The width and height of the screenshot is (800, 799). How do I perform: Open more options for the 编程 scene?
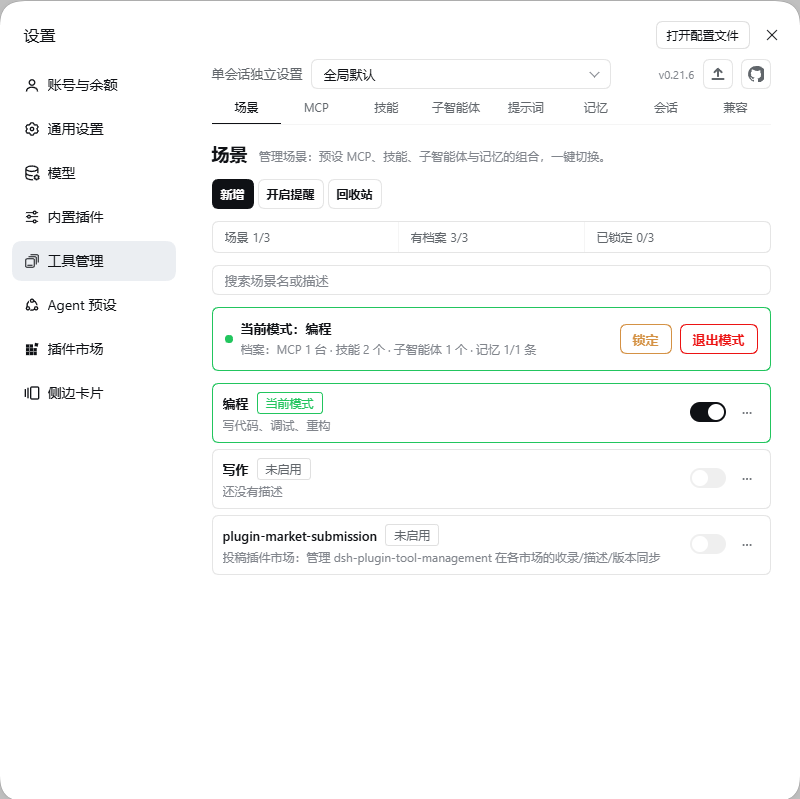click(x=747, y=413)
